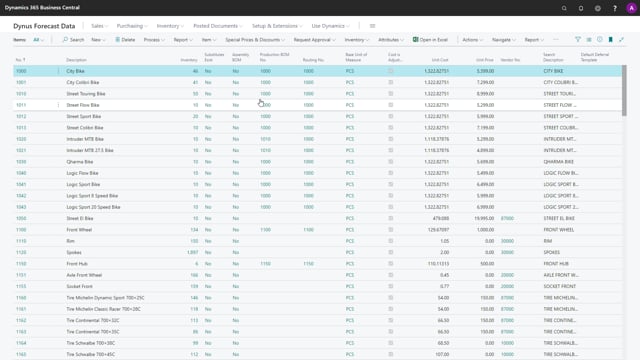Select the Intruder MTB Bike description cell
The width and height of the screenshot is (640, 360).
pyautogui.click(x=85, y=139)
